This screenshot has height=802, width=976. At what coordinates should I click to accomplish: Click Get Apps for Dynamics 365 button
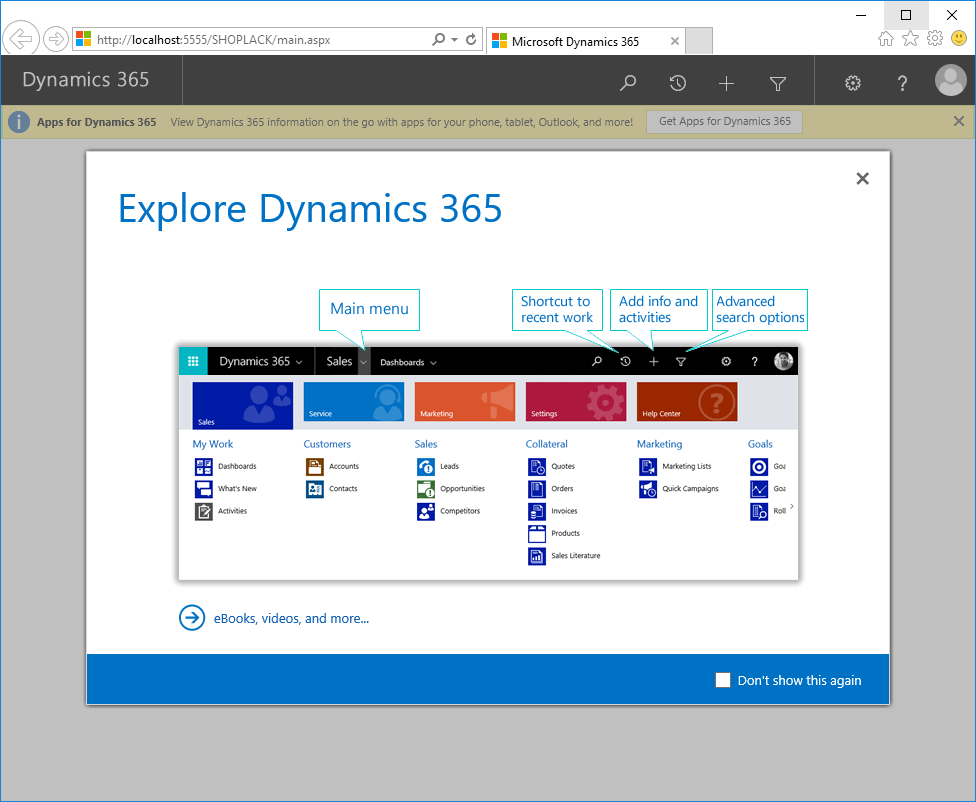[x=725, y=121]
